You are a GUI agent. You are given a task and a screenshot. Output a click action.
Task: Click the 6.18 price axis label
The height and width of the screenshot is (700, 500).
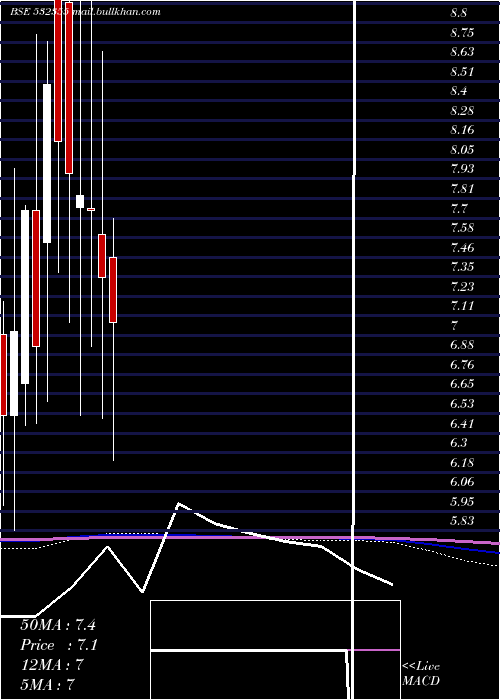(462, 462)
